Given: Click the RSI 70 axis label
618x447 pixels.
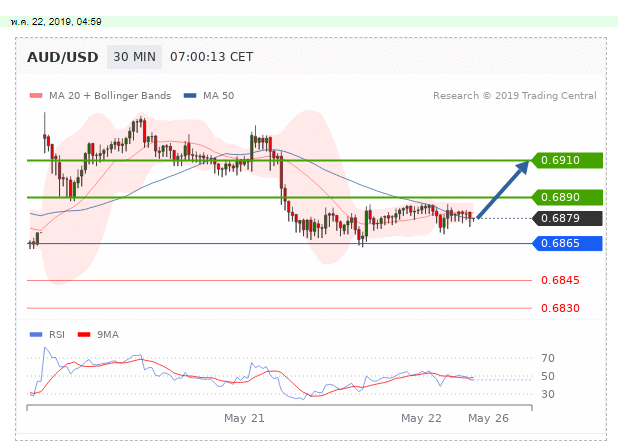Looking at the screenshot, I should (x=548, y=358).
